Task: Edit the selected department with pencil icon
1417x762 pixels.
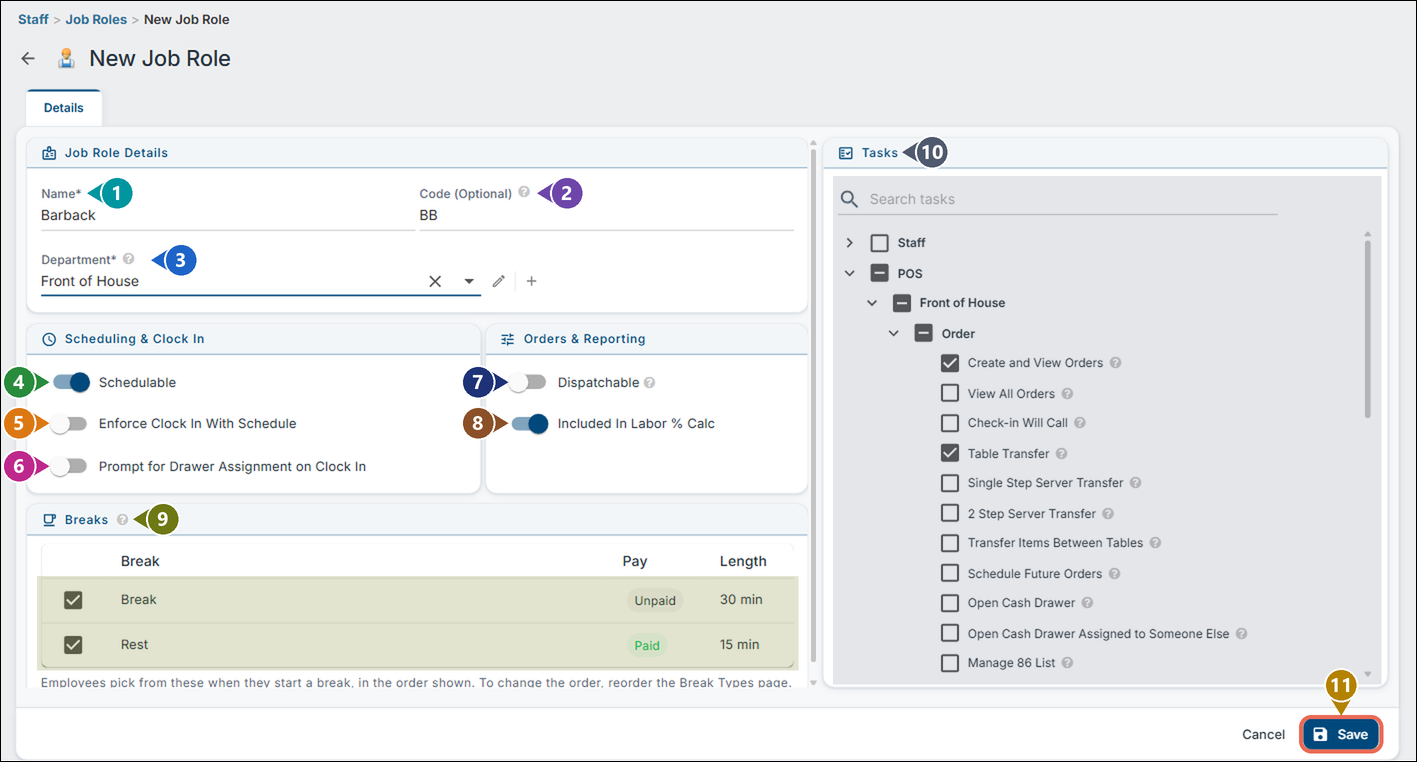Action: click(x=498, y=281)
